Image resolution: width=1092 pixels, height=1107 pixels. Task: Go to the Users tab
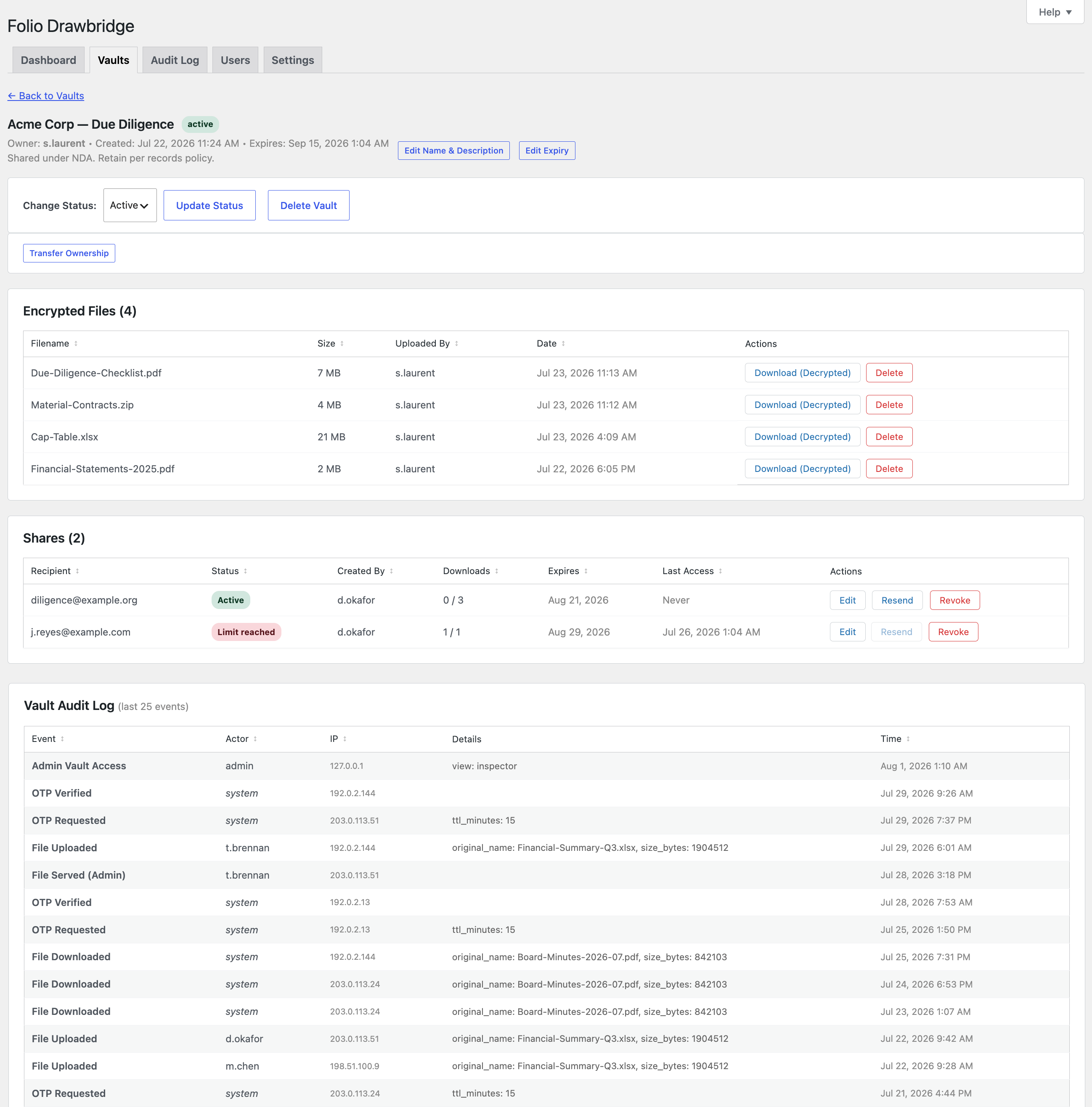[235, 60]
